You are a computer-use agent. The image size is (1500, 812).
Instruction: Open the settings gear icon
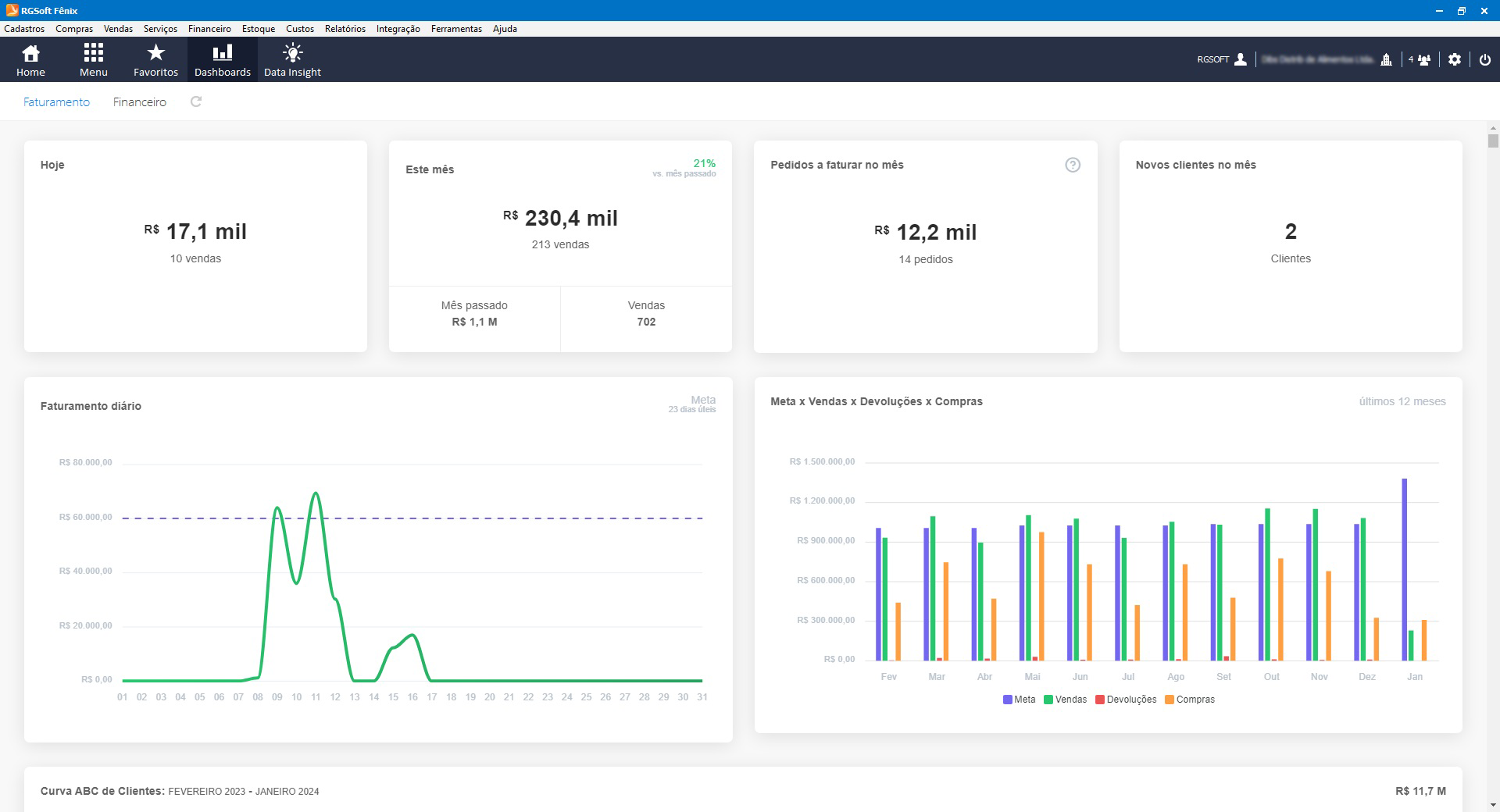coord(1455,59)
